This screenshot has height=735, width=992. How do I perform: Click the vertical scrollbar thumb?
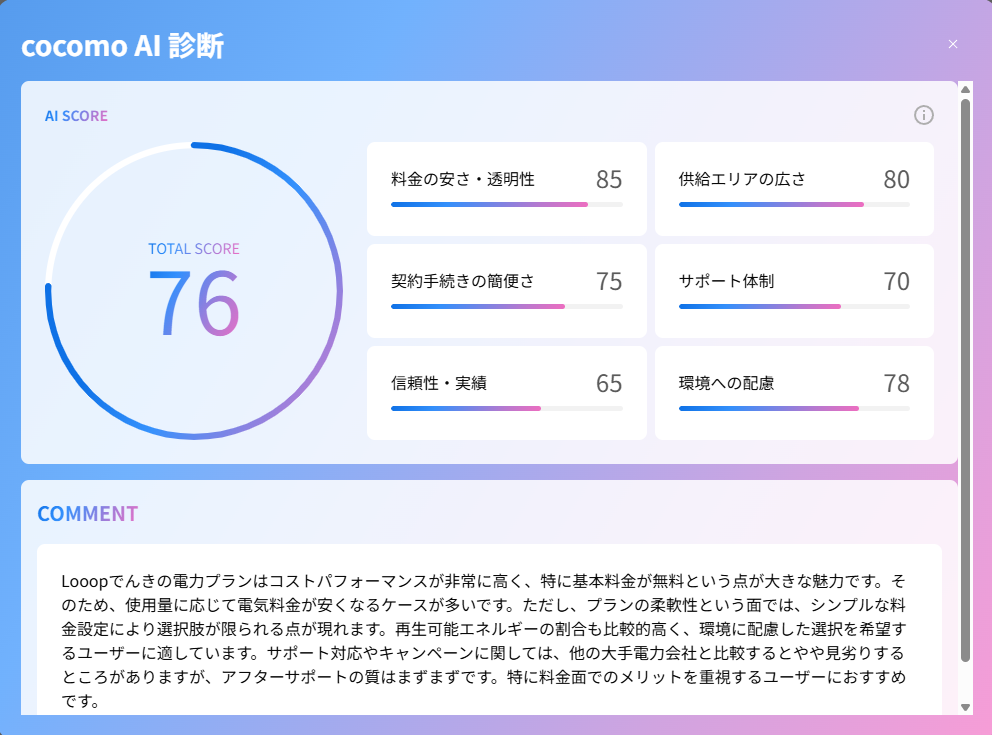click(965, 380)
